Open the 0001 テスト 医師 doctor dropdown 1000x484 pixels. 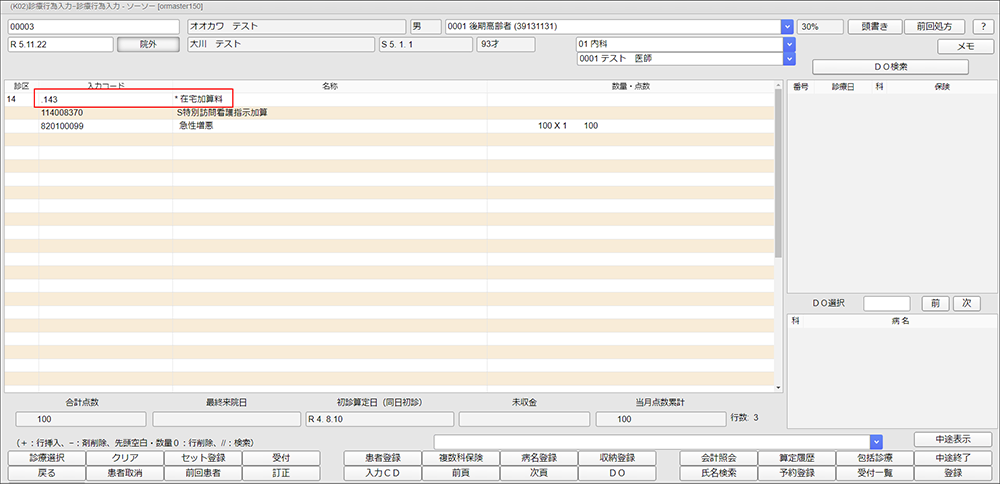pyautogui.click(x=788, y=59)
